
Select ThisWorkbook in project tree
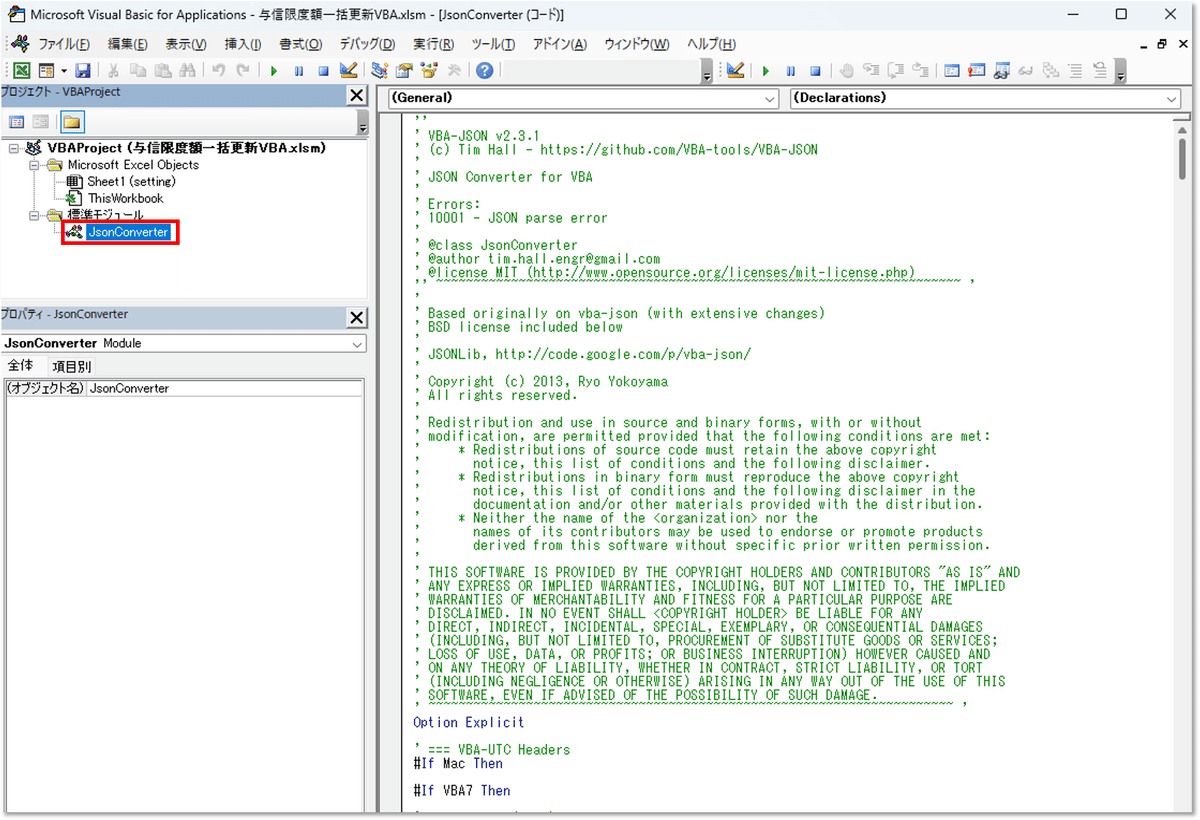125,198
